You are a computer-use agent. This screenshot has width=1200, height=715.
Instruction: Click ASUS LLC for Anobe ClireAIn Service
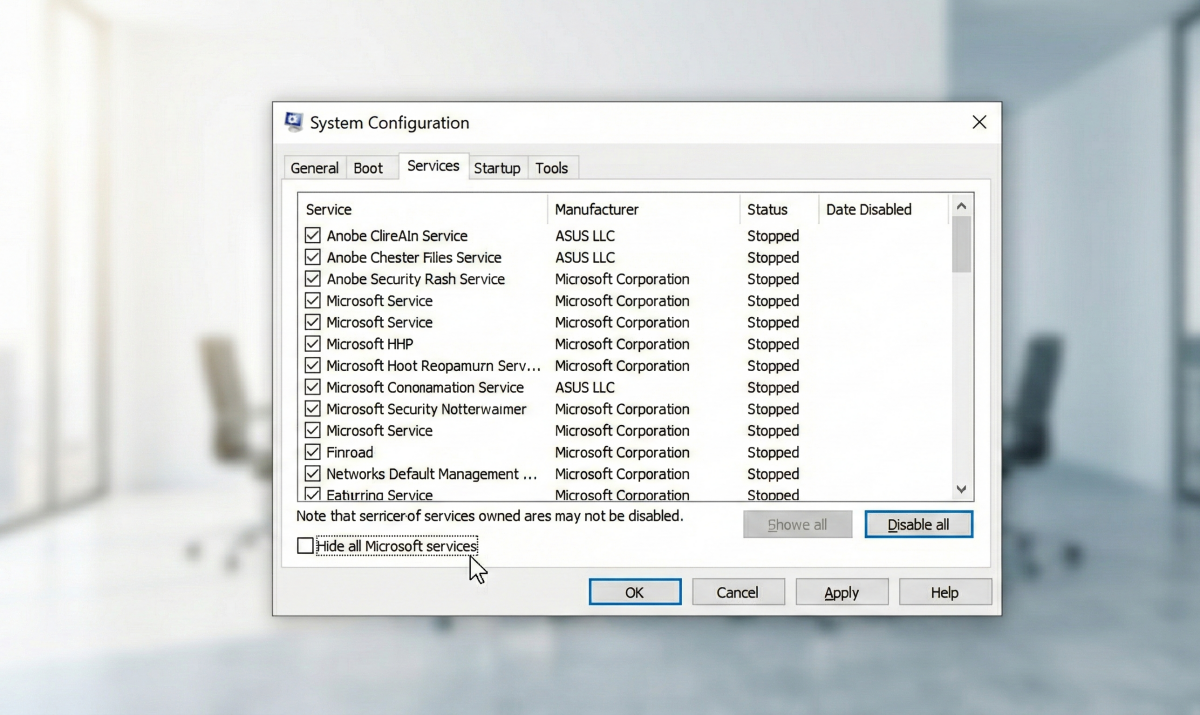pyautogui.click(x=585, y=236)
